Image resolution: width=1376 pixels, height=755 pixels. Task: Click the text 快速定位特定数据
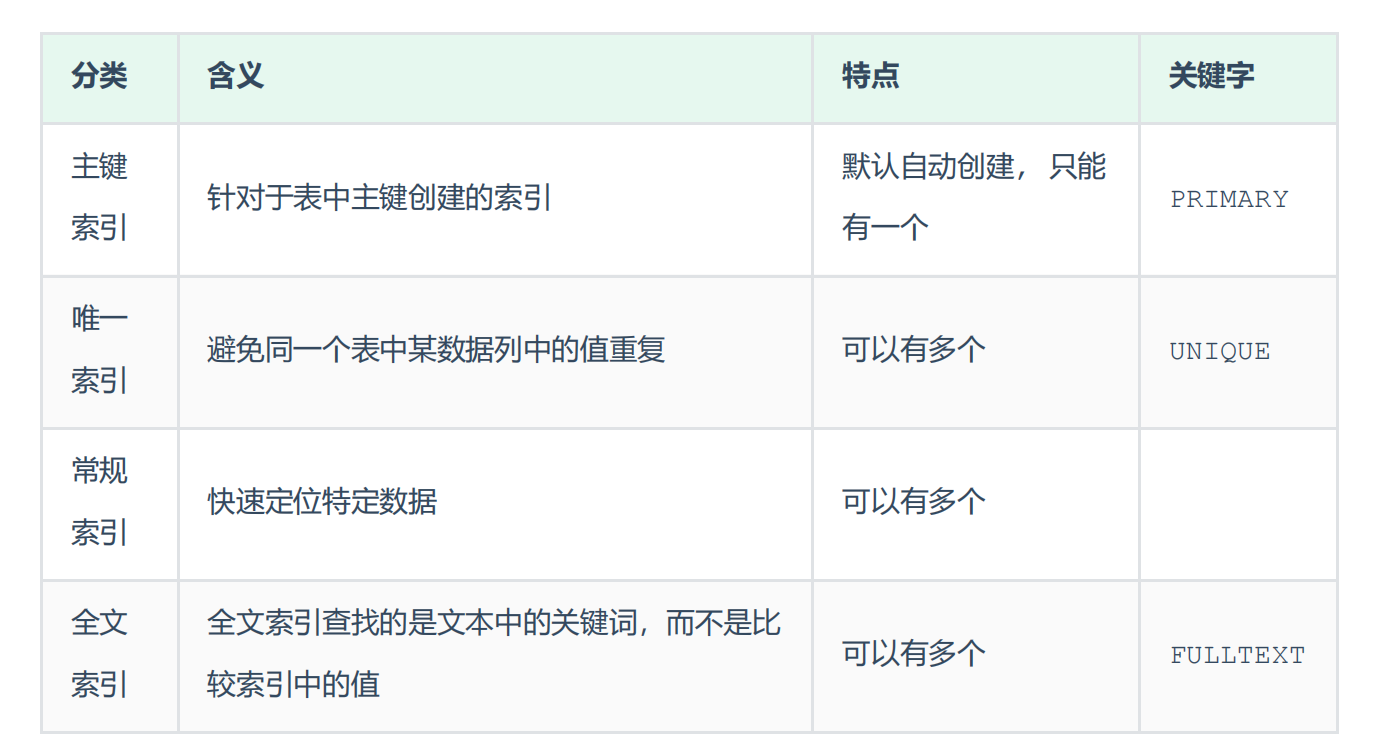click(322, 502)
